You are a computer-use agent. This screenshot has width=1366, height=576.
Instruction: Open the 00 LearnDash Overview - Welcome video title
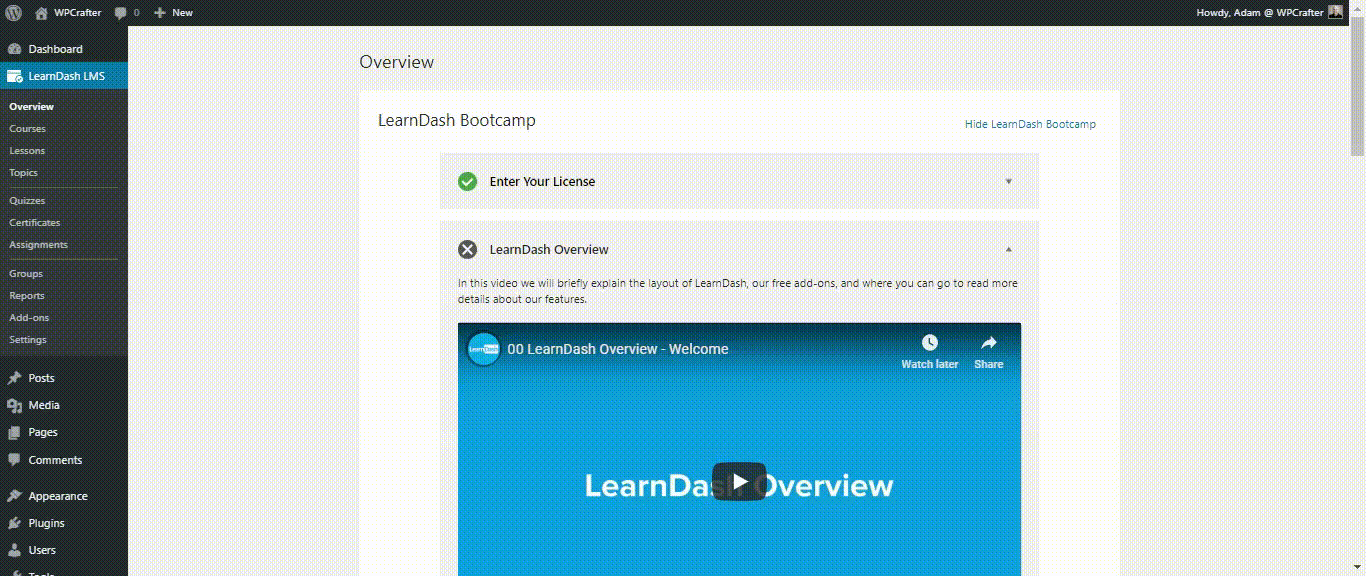618,349
